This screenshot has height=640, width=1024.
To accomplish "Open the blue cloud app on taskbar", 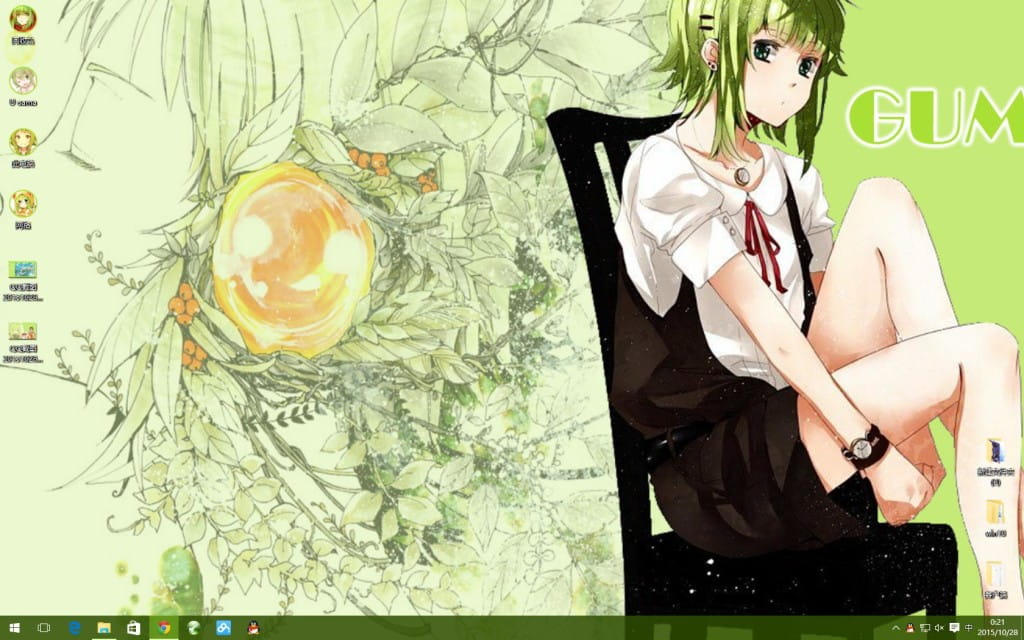I will coord(223,628).
